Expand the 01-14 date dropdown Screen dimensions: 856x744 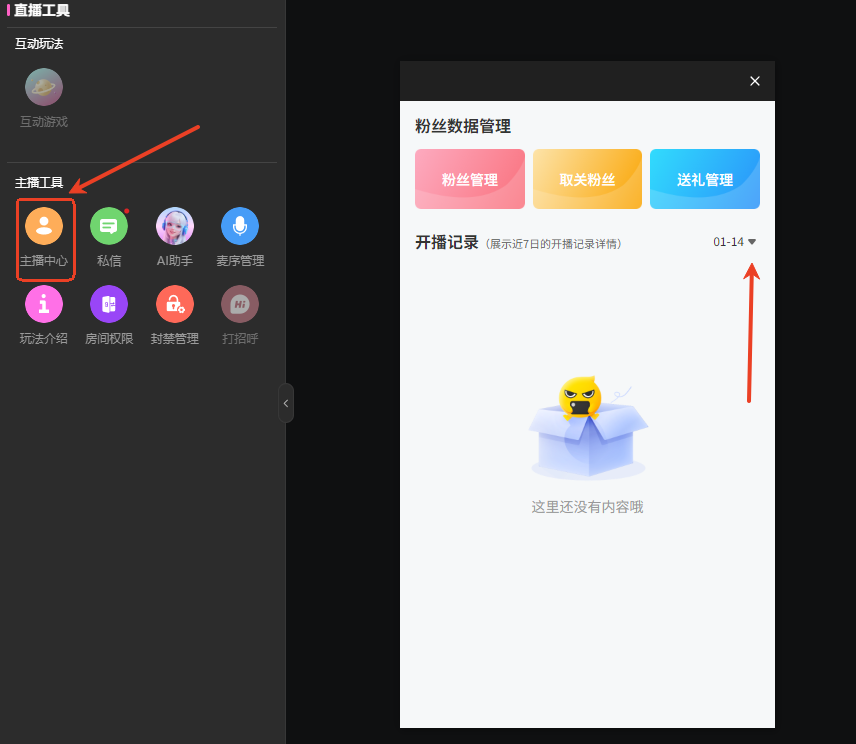coord(735,241)
